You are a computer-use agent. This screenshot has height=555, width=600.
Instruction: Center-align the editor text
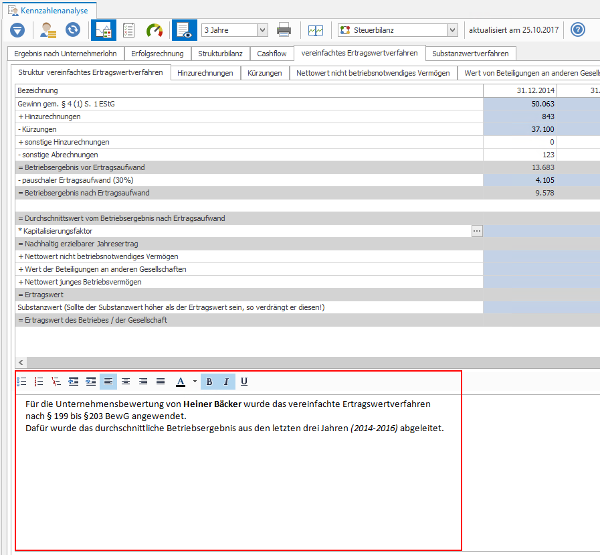(126, 382)
